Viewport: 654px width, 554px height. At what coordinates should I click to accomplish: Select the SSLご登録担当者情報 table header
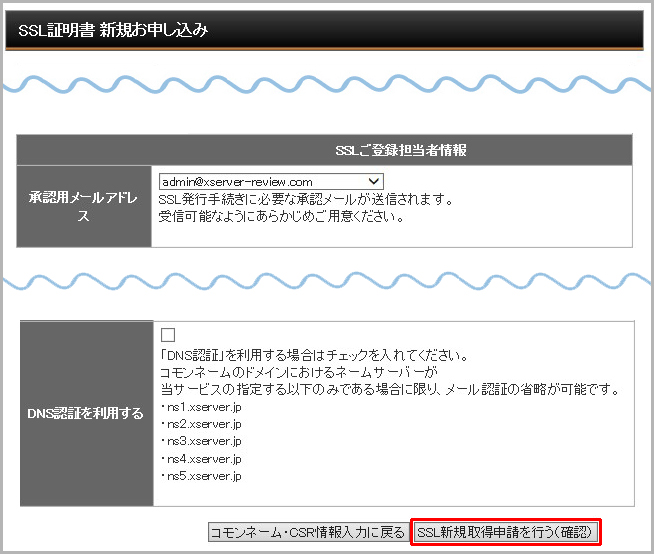click(x=401, y=150)
